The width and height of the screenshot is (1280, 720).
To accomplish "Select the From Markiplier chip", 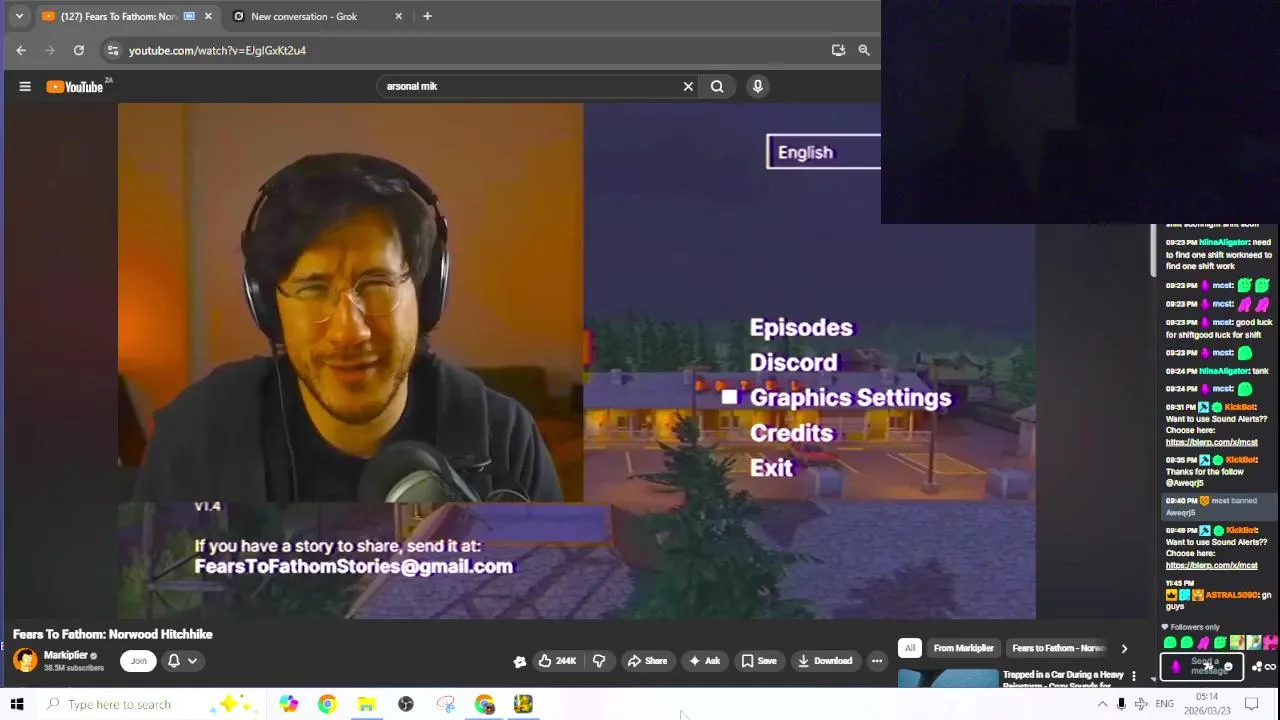I will click(964, 648).
